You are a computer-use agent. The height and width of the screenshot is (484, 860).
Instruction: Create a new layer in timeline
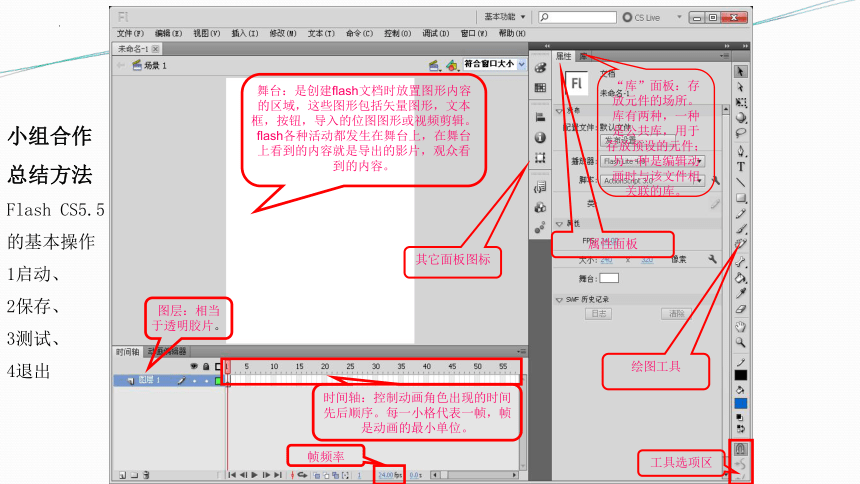pyautogui.click(x=122, y=475)
